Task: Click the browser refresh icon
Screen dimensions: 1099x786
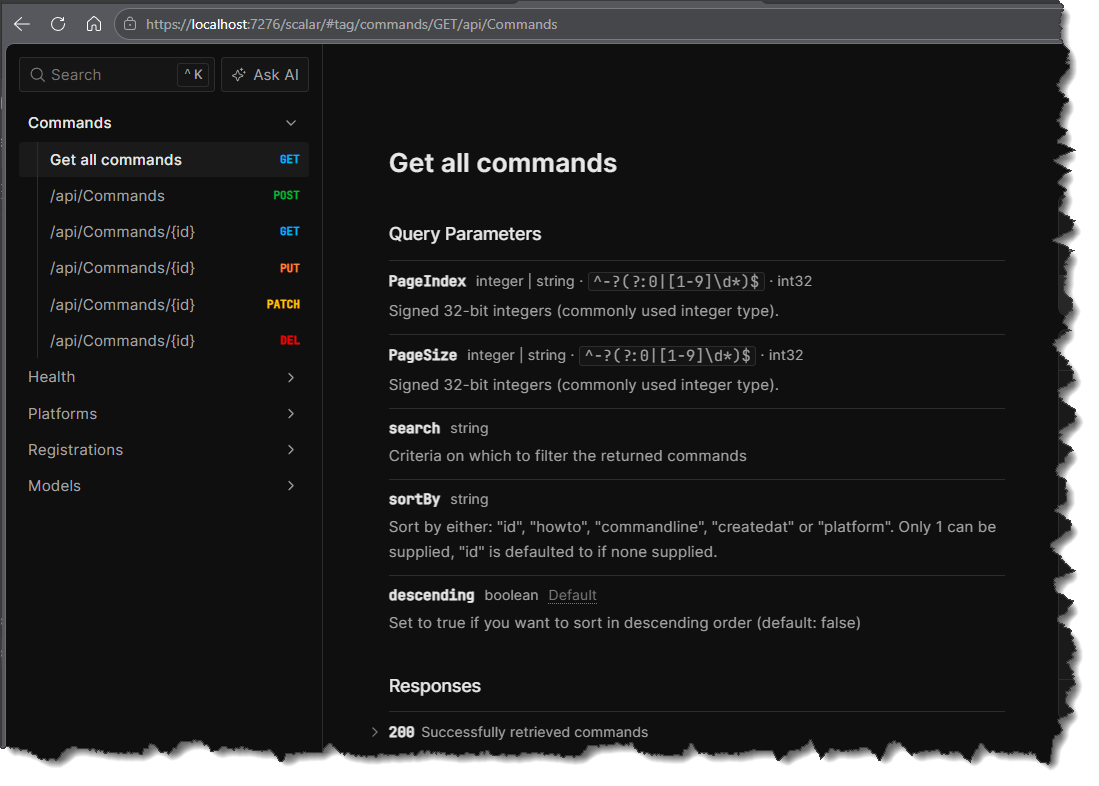Action: [x=57, y=23]
